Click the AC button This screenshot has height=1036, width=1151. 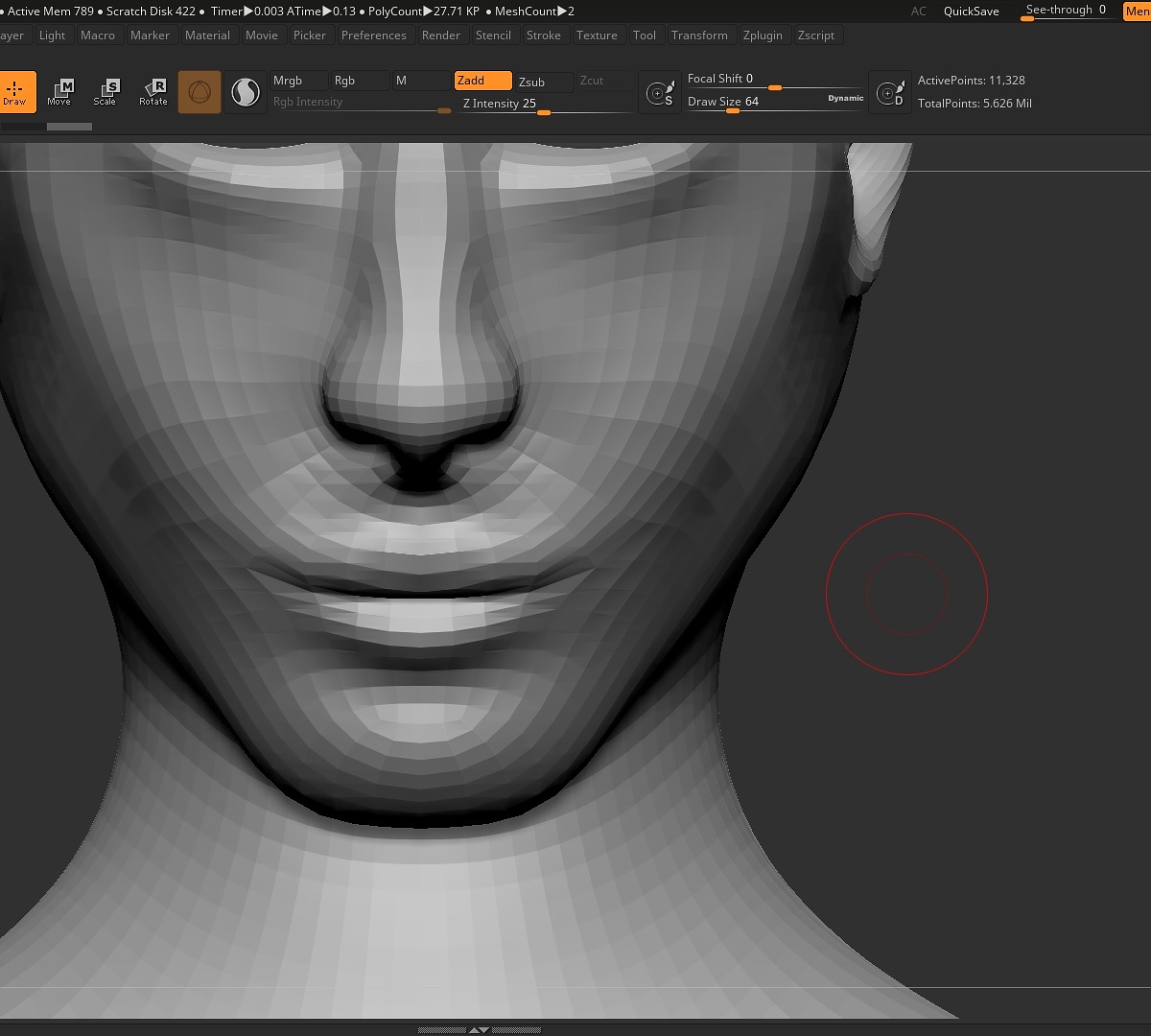[919, 12]
